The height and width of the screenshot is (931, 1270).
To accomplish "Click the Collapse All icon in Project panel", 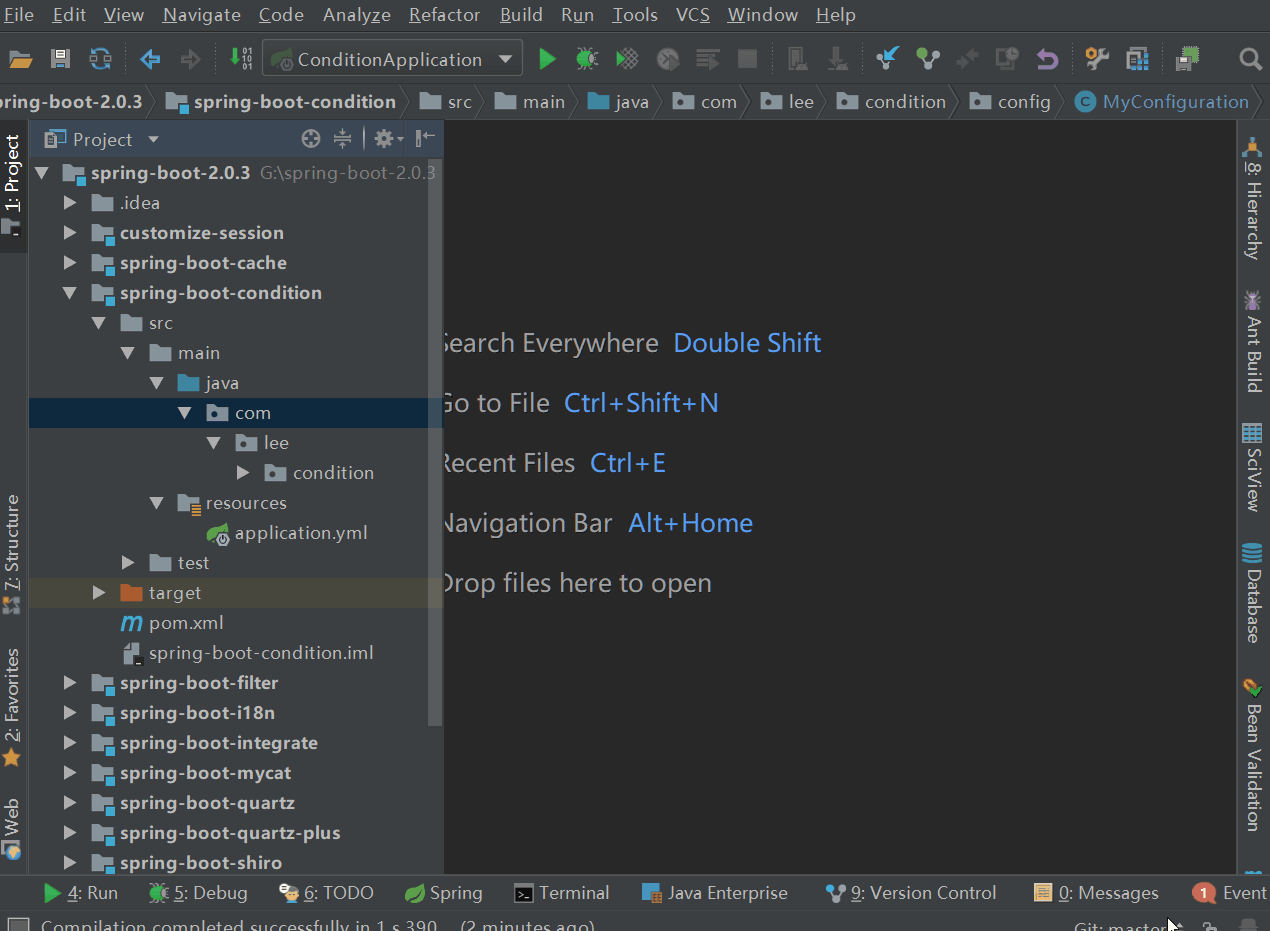I will click(342, 138).
